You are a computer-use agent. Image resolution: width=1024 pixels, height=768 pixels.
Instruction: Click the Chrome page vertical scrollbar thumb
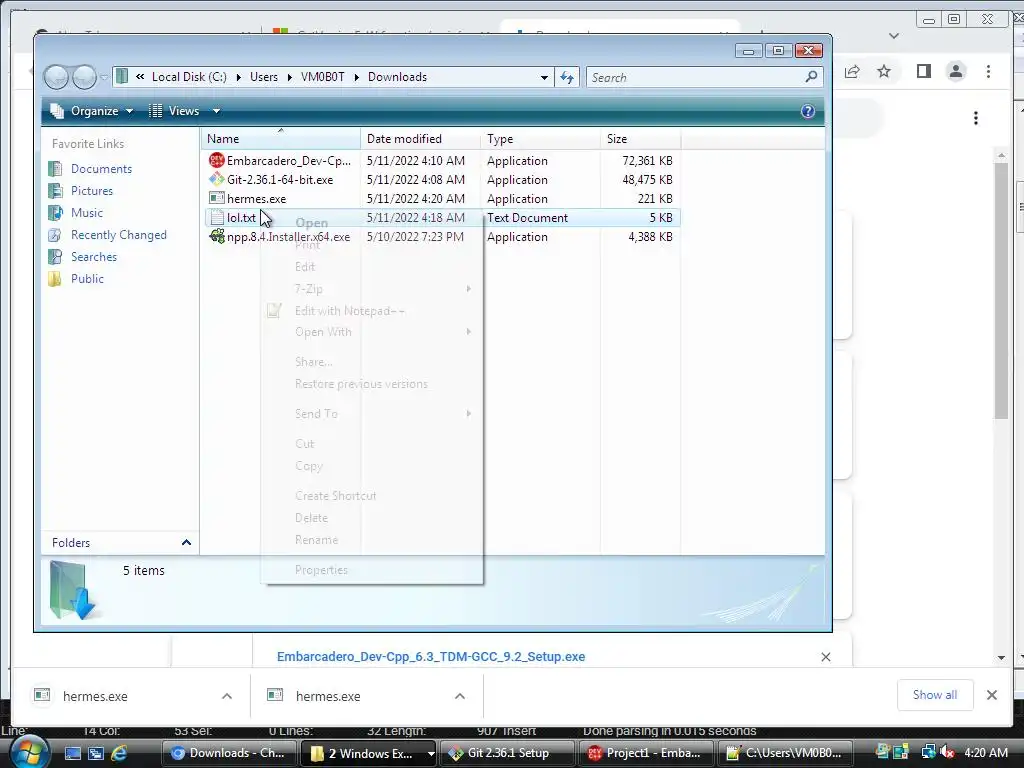(1001, 291)
